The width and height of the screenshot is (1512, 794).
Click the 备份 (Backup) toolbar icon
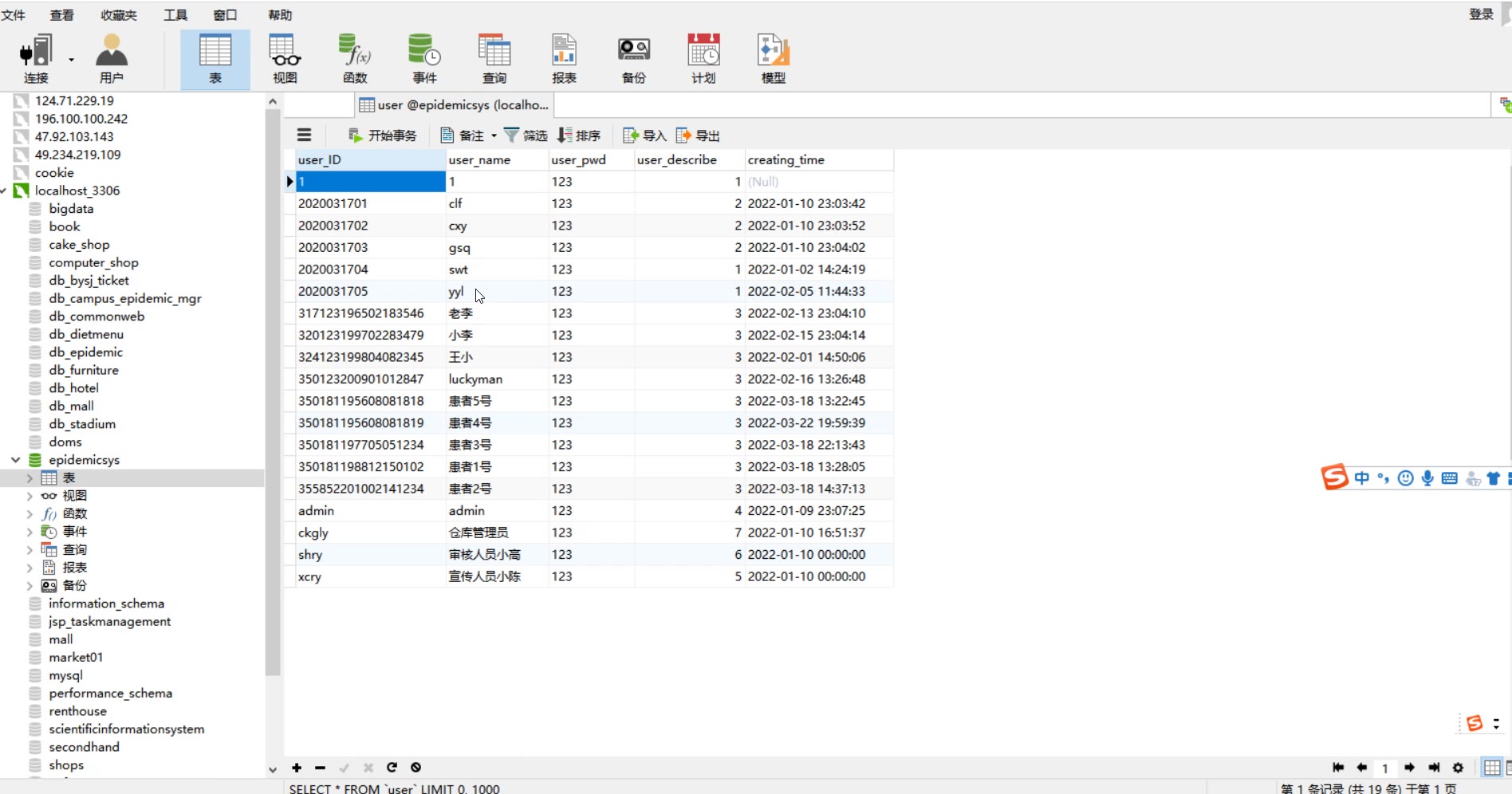tap(634, 59)
